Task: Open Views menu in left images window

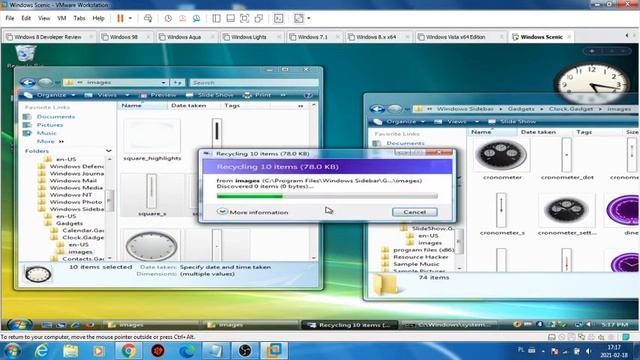Action: (107, 95)
